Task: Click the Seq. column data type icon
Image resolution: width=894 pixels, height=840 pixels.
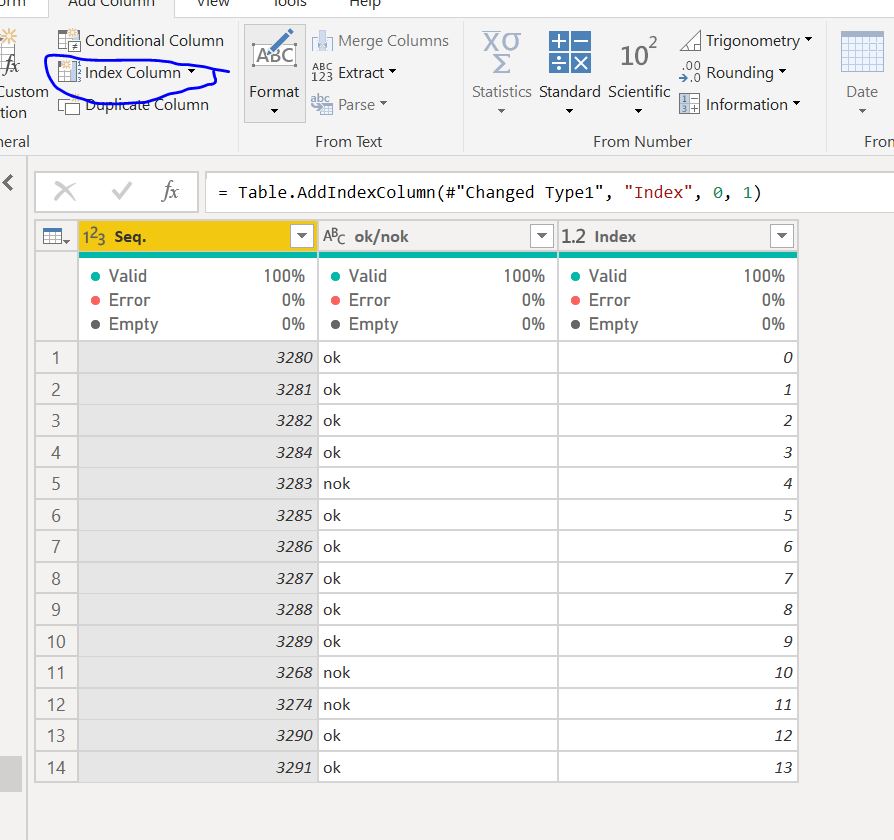Action: [94, 236]
